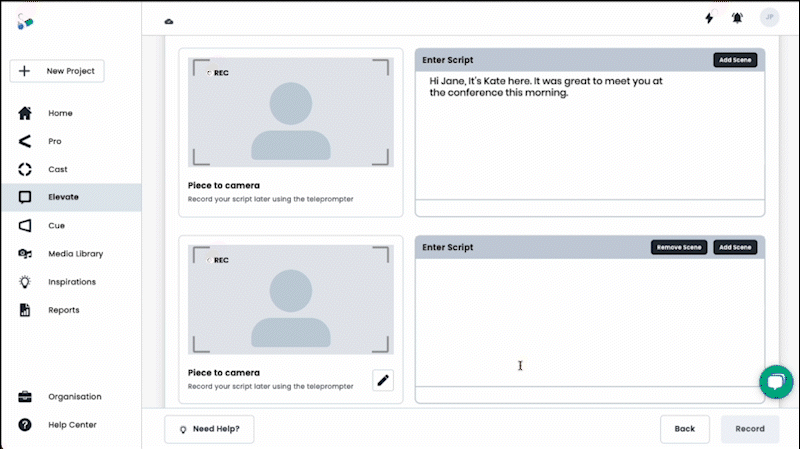
Task: Click the New Project button
Action: [57, 71]
